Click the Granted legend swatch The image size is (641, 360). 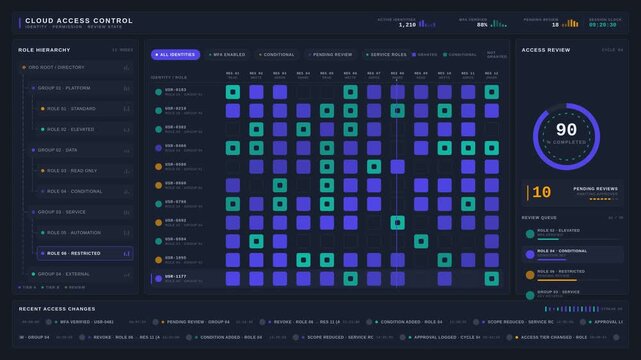point(414,54)
